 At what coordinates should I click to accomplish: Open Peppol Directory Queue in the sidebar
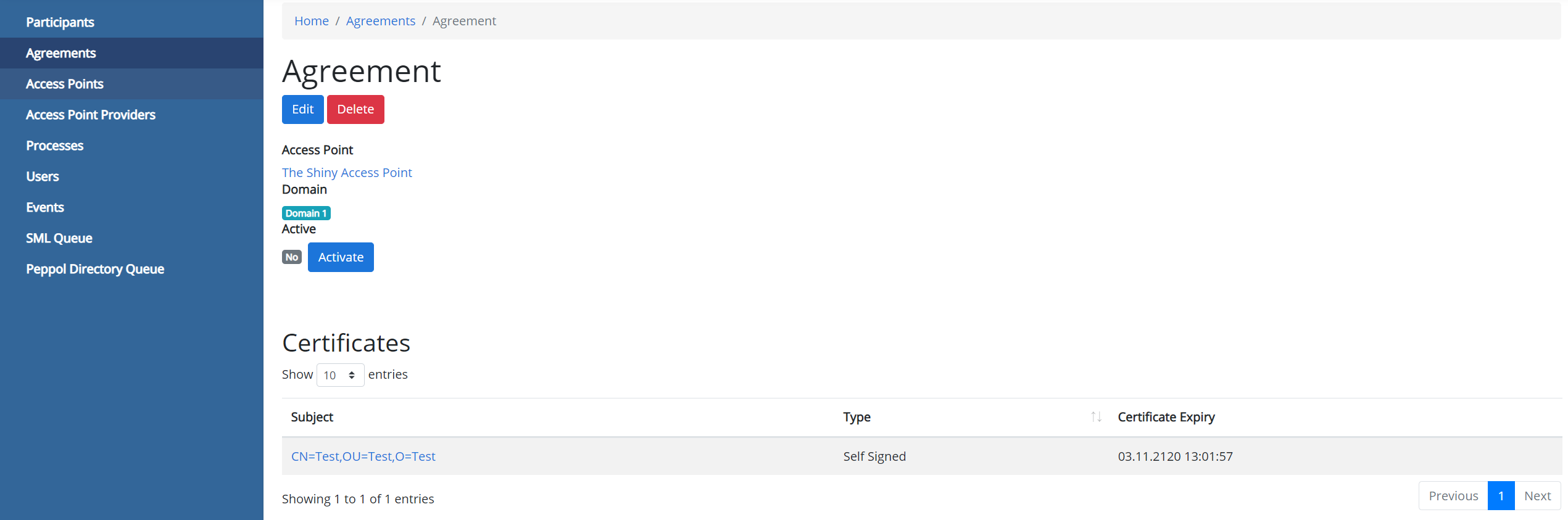click(94, 269)
